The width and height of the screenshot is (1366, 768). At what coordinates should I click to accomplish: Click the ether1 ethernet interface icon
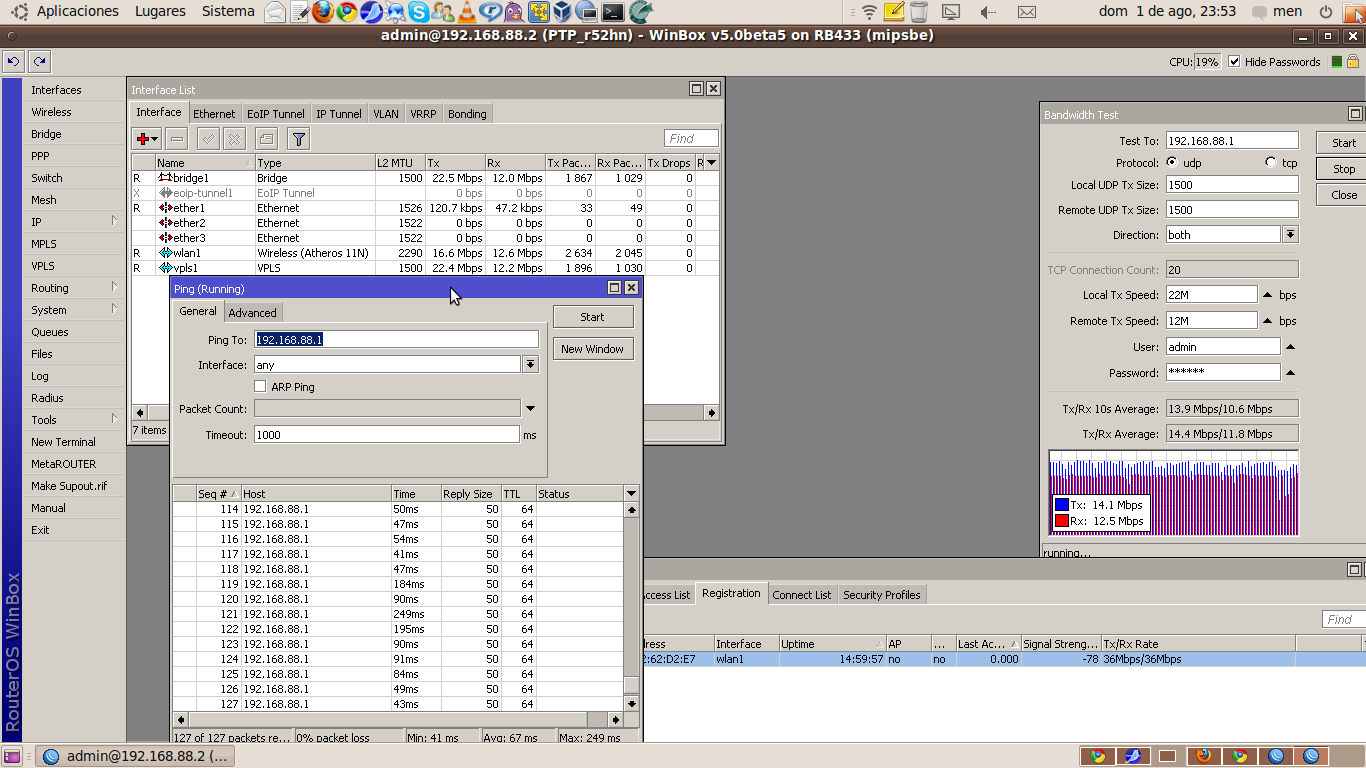(x=165, y=208)
